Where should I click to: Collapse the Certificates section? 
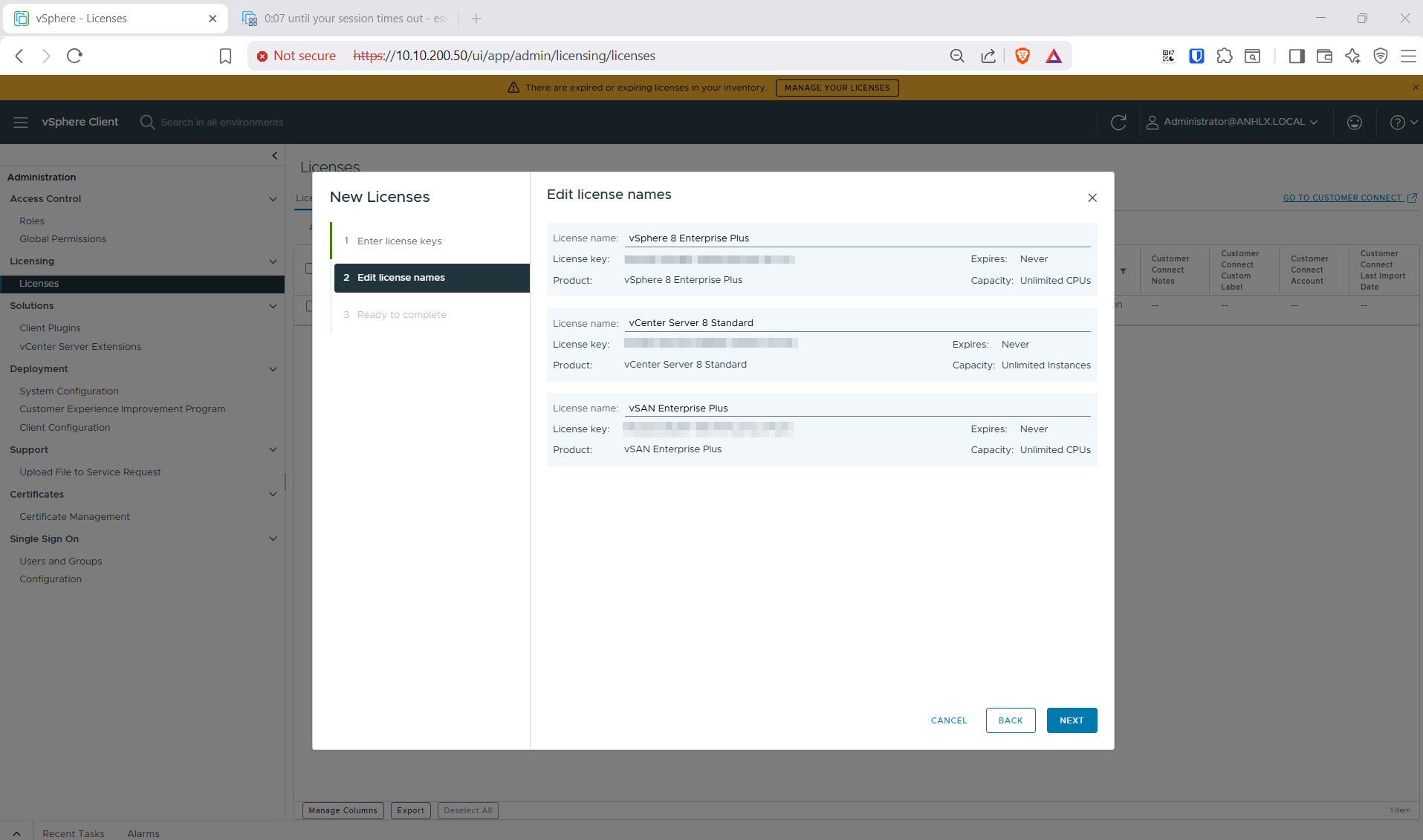pyautogui.click(x=273, y=495)
